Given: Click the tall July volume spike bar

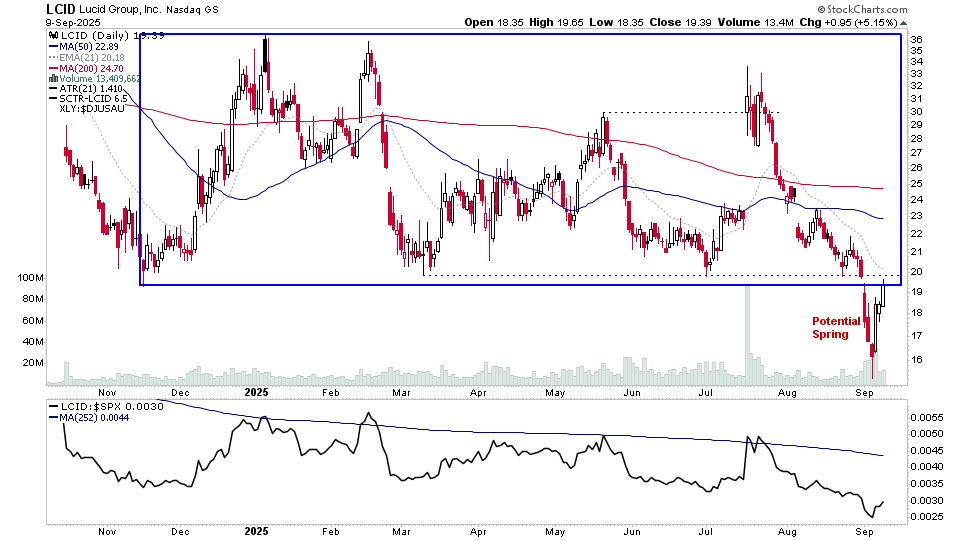Looking at the screenshot, I should tap(747, 336).
